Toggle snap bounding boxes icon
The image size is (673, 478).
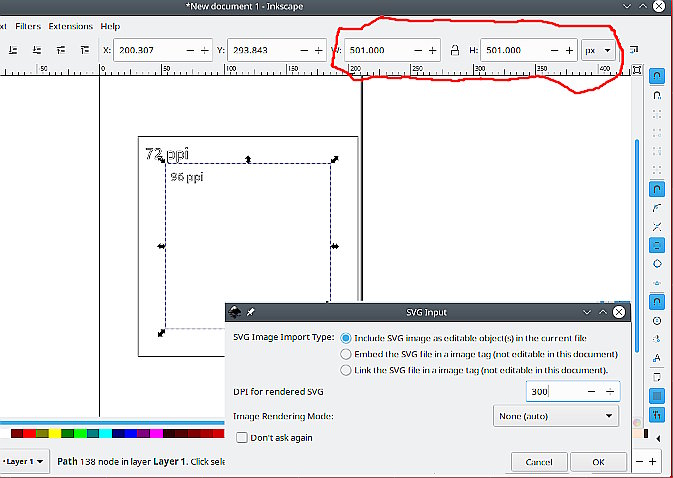pyautogui.click(x=657, y=95)
